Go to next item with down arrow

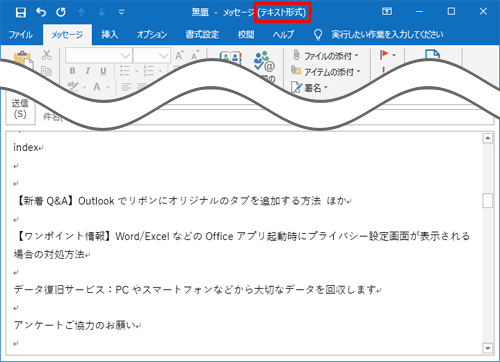[x=102, y=13]
